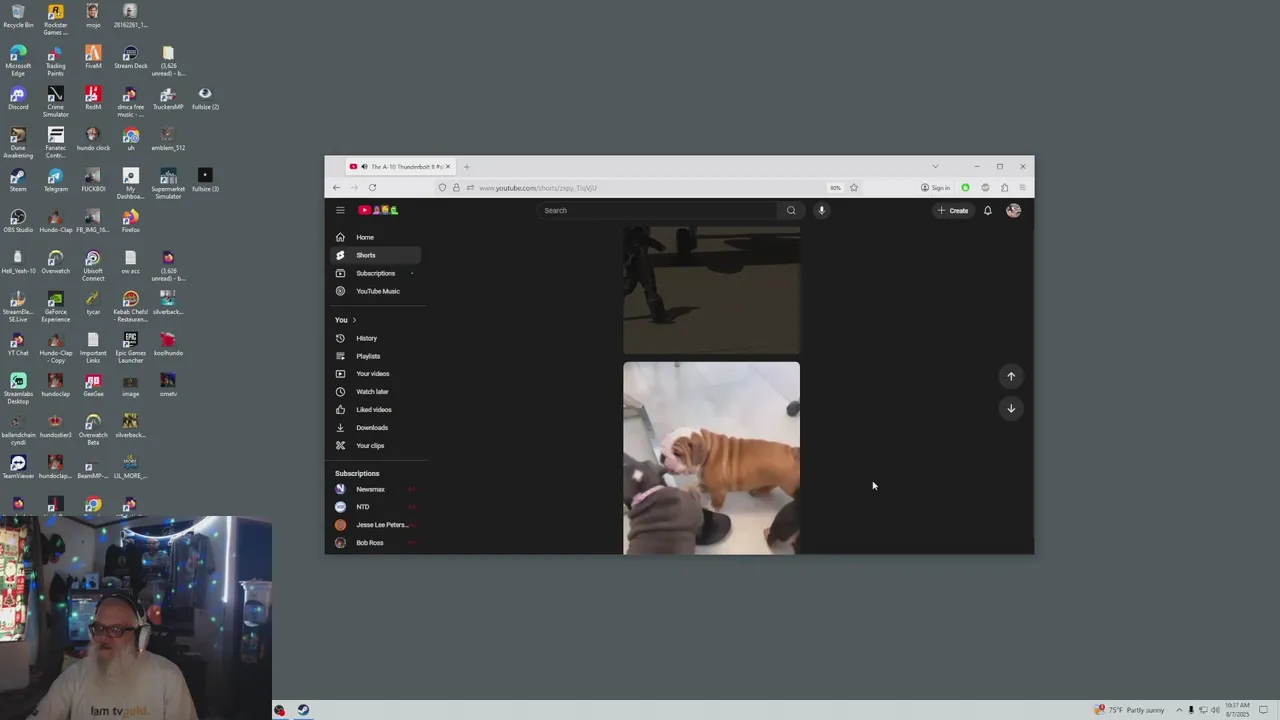Mute the playing tab via speaker icon
Viewport: 1280px width, 720px height.
click(x=364, y=167)
